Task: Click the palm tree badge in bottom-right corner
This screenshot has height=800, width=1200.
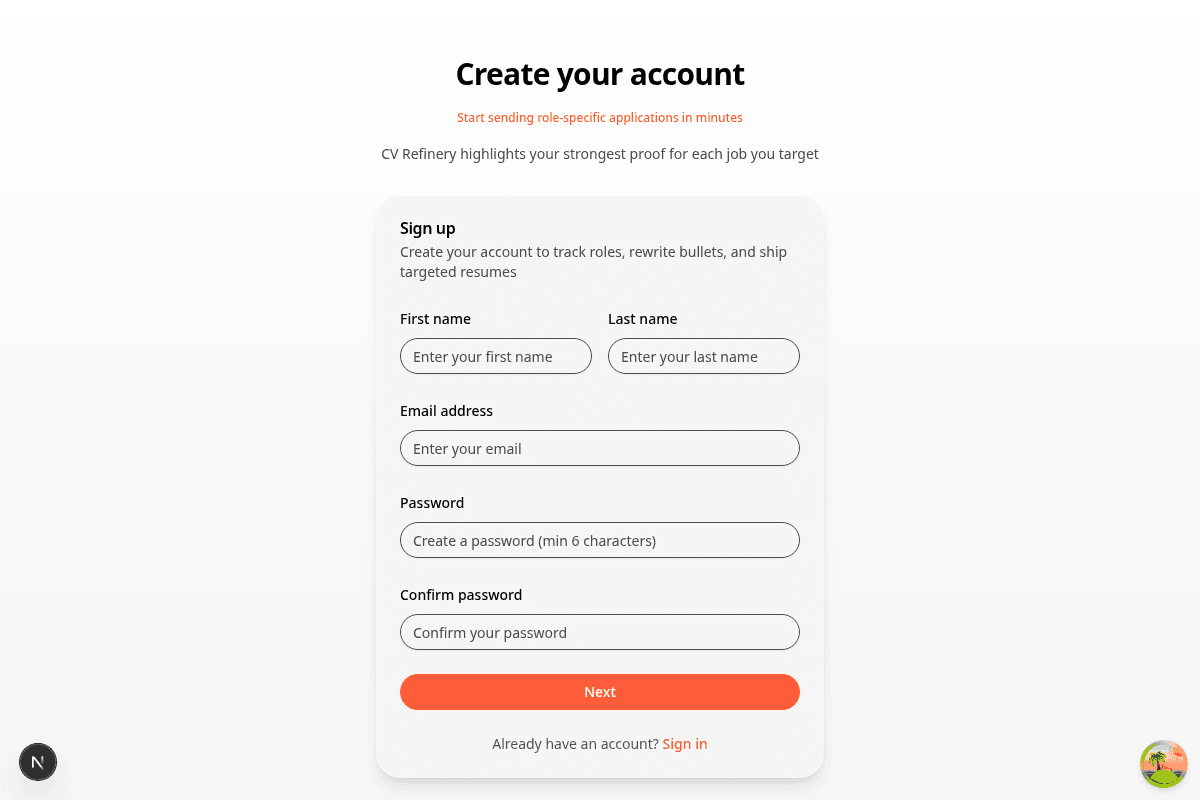Action: click(x=1163, y=764)
